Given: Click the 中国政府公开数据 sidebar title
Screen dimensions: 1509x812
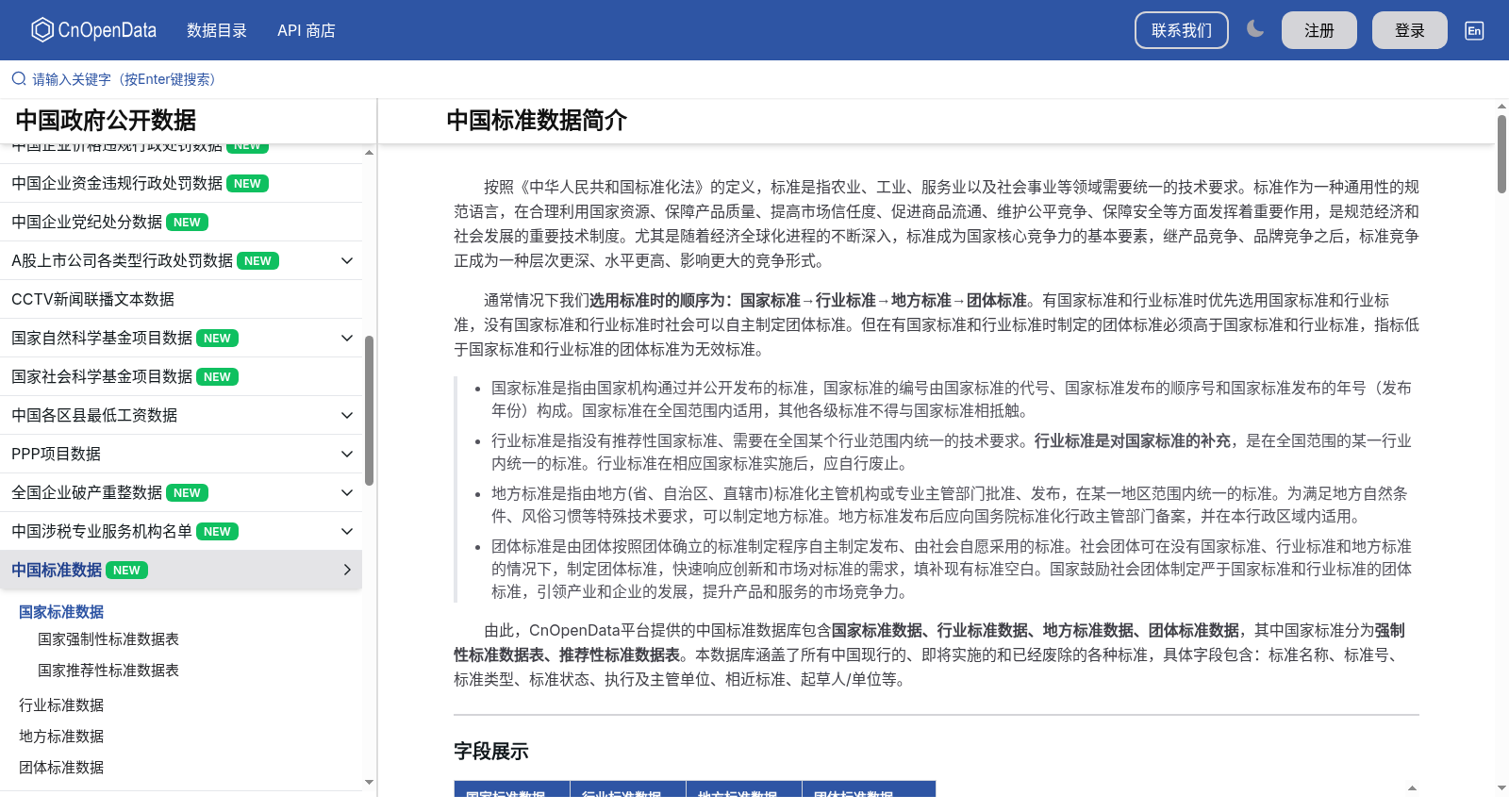Looking at the screenshot, I should 106,121.
